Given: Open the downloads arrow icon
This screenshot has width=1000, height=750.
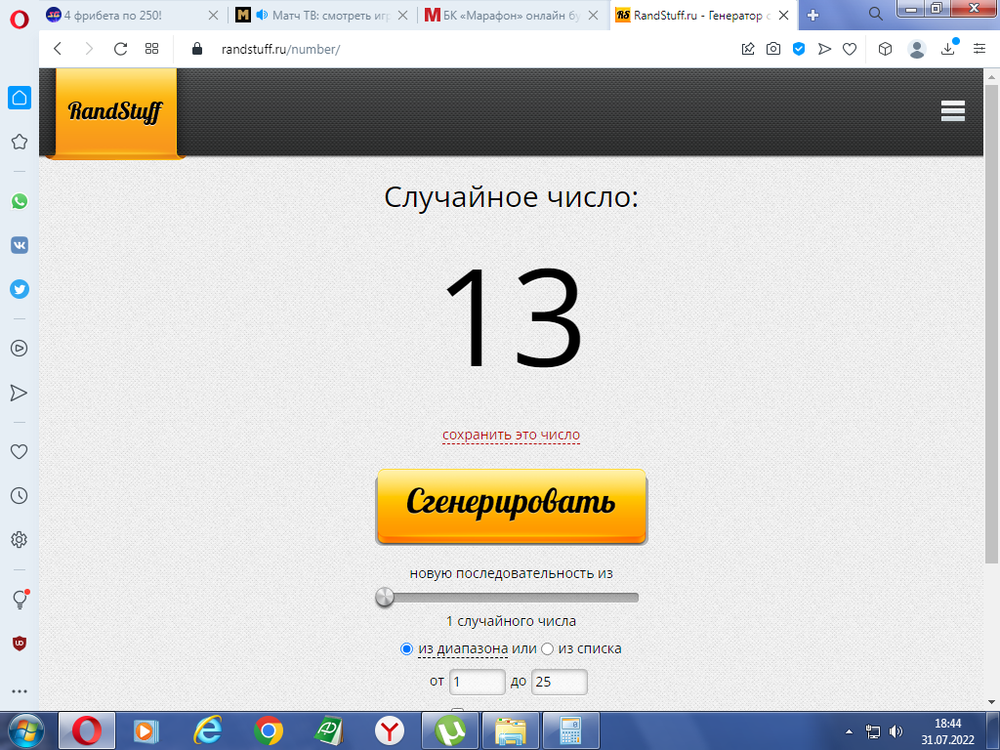Looking at the screenshot, I should 948,49.
